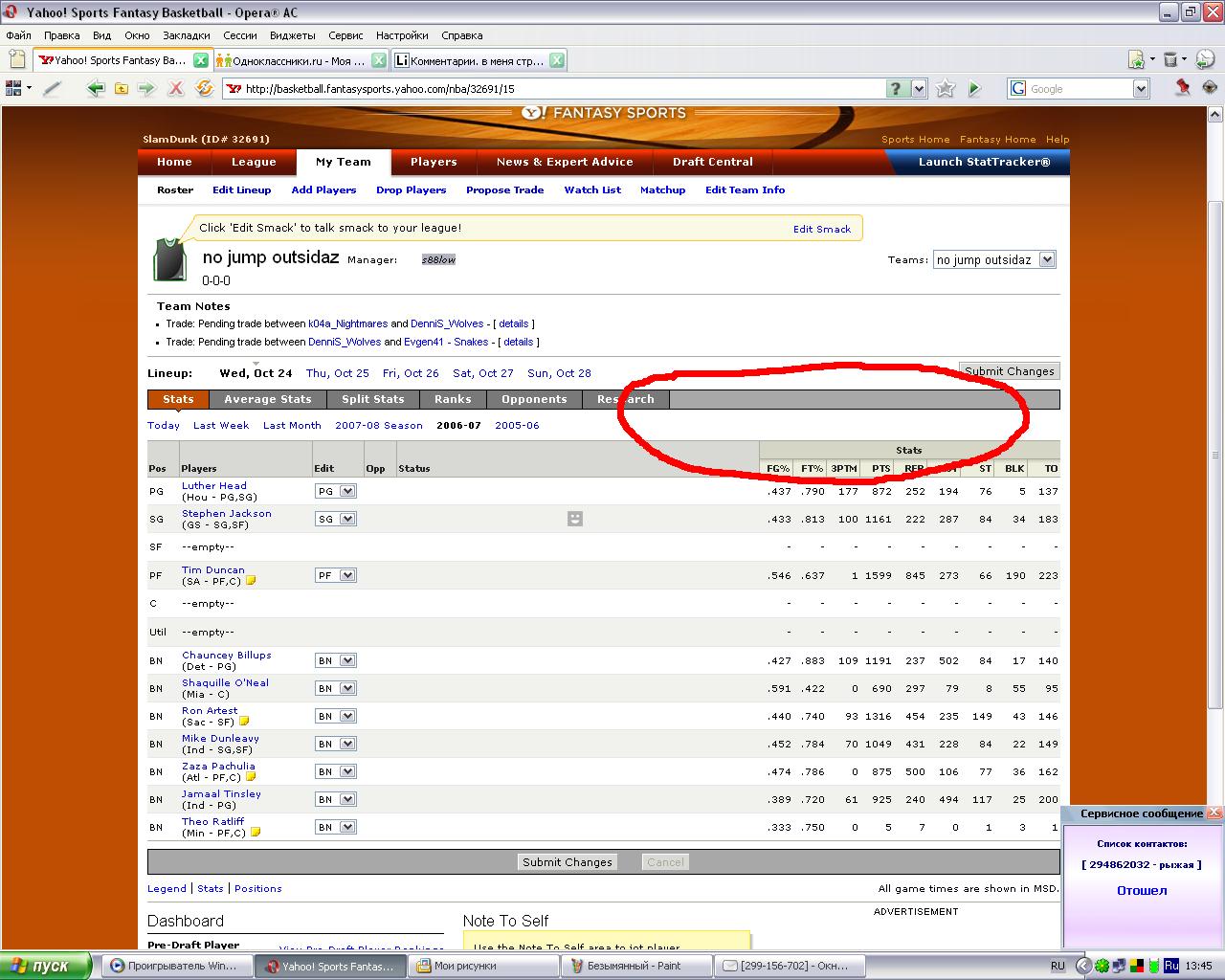1225x980 pixels.
Task: Open Luther Head position dropdown
Action: 335,491
